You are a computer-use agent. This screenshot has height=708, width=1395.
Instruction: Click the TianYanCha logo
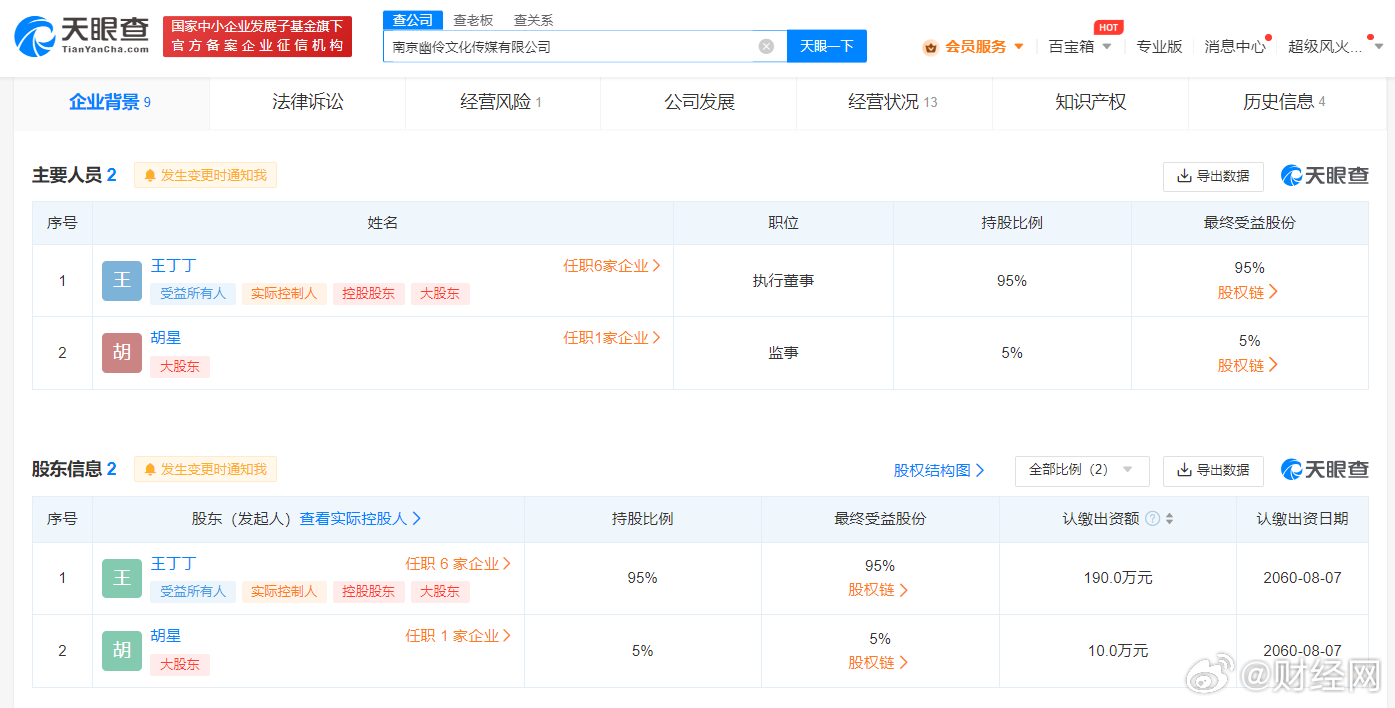(82, 35)
